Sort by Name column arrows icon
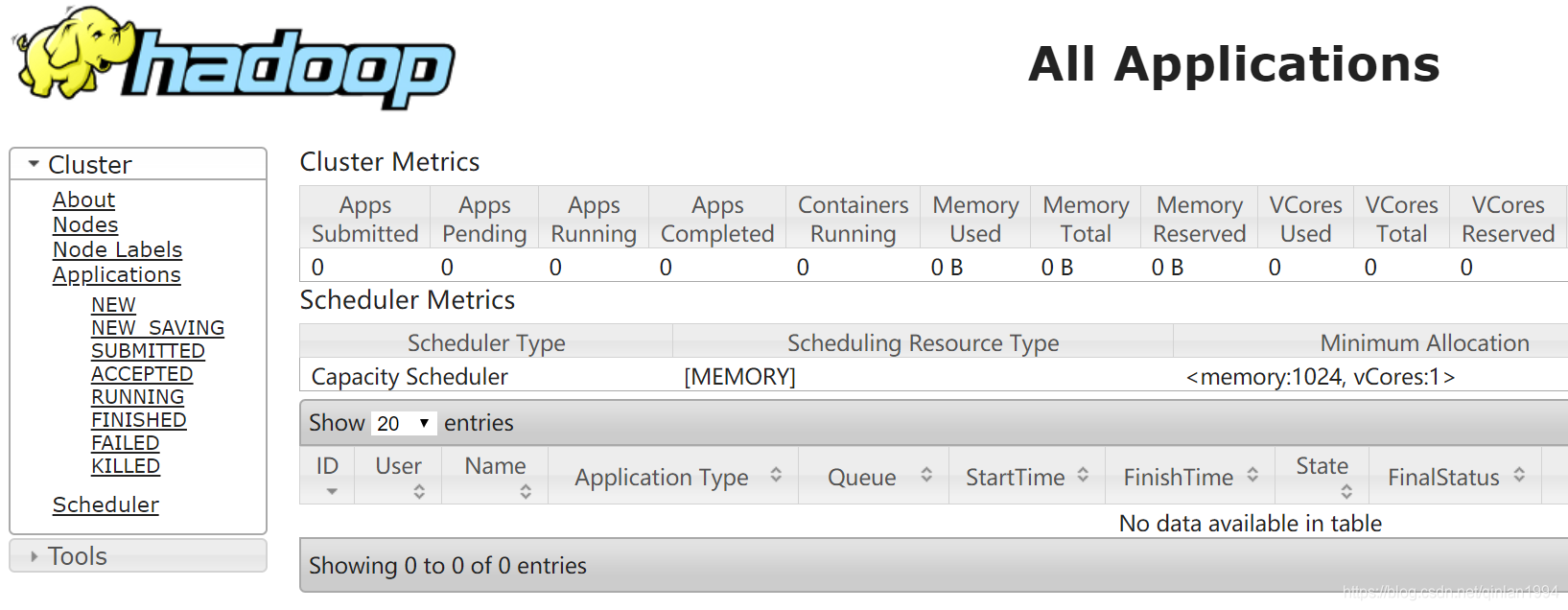This screenshot has width=1568, height=610. pos(526,492)
